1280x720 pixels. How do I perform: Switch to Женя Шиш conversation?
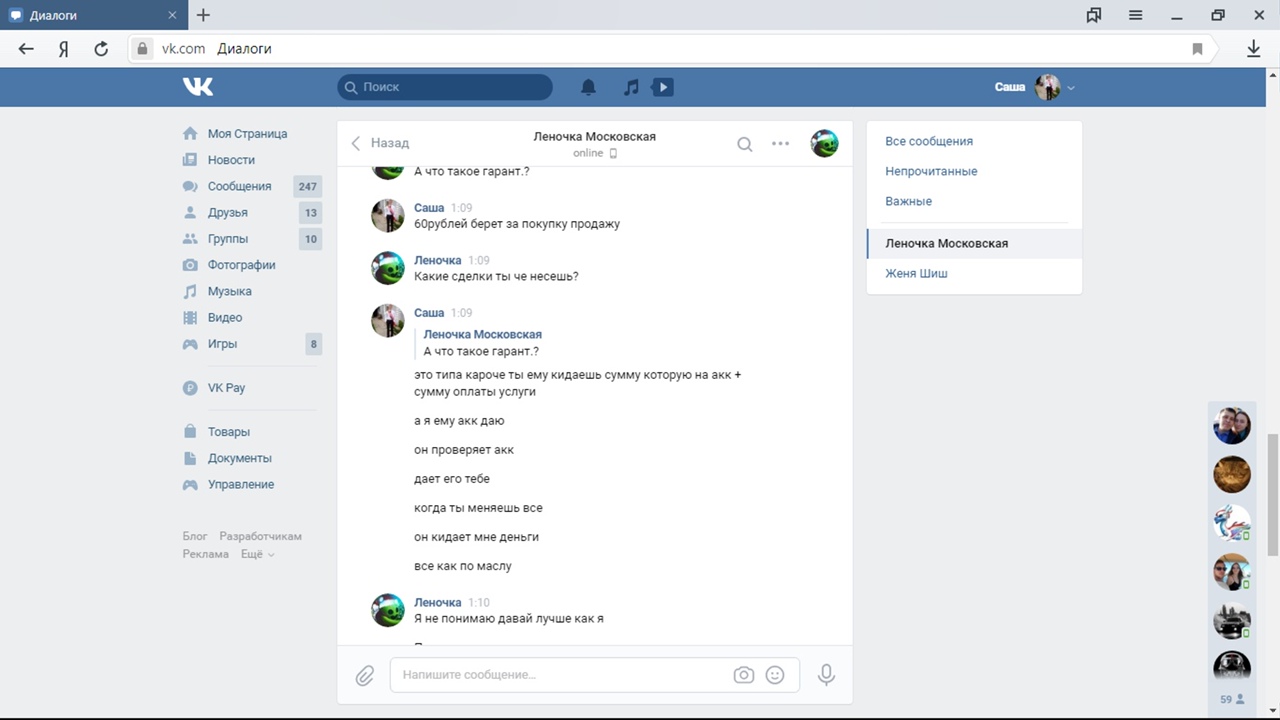(x=916, y=273)
